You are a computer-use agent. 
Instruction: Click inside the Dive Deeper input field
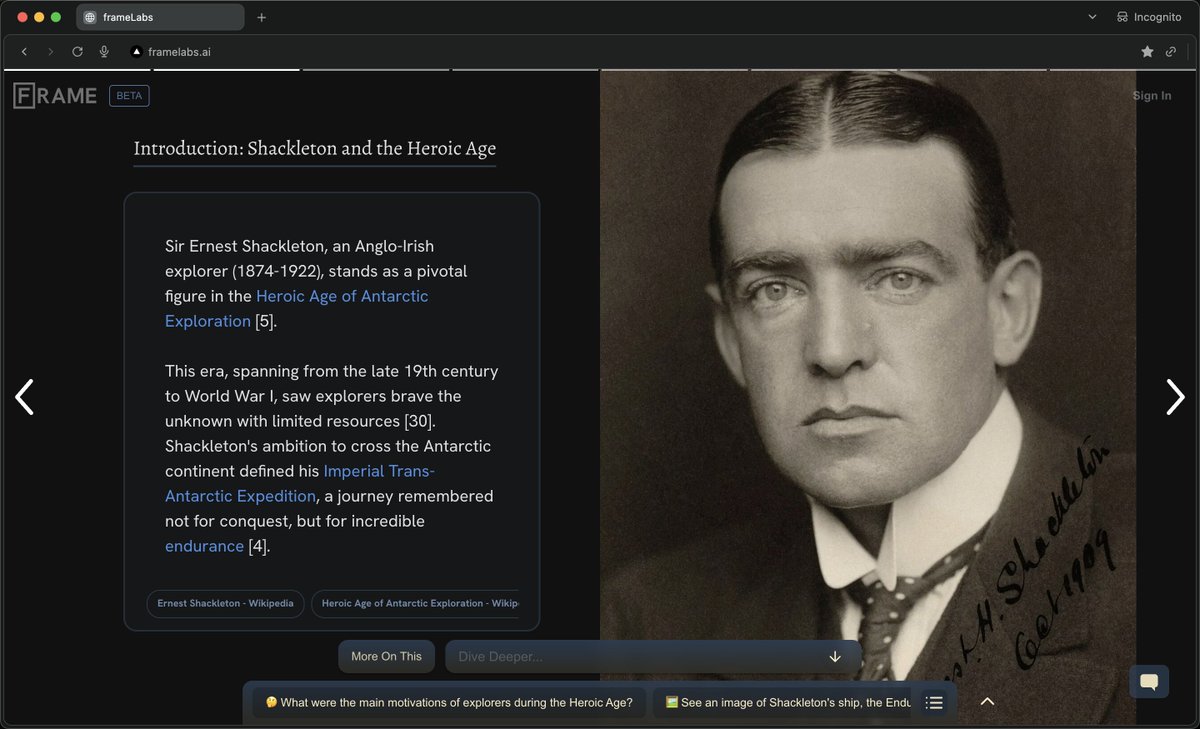click(620, 656)
